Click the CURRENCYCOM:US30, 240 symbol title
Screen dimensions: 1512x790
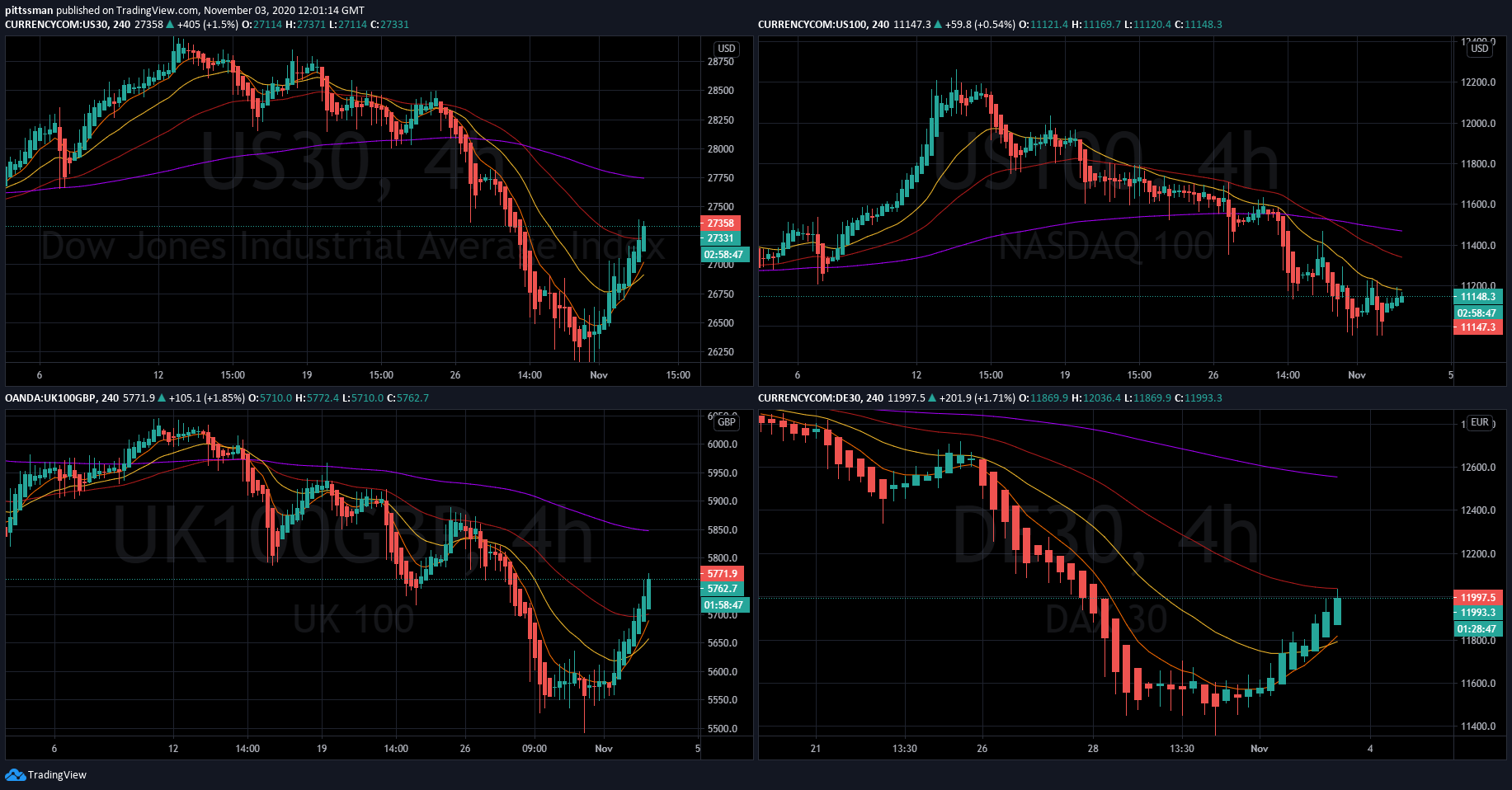(x=68, y=25)
